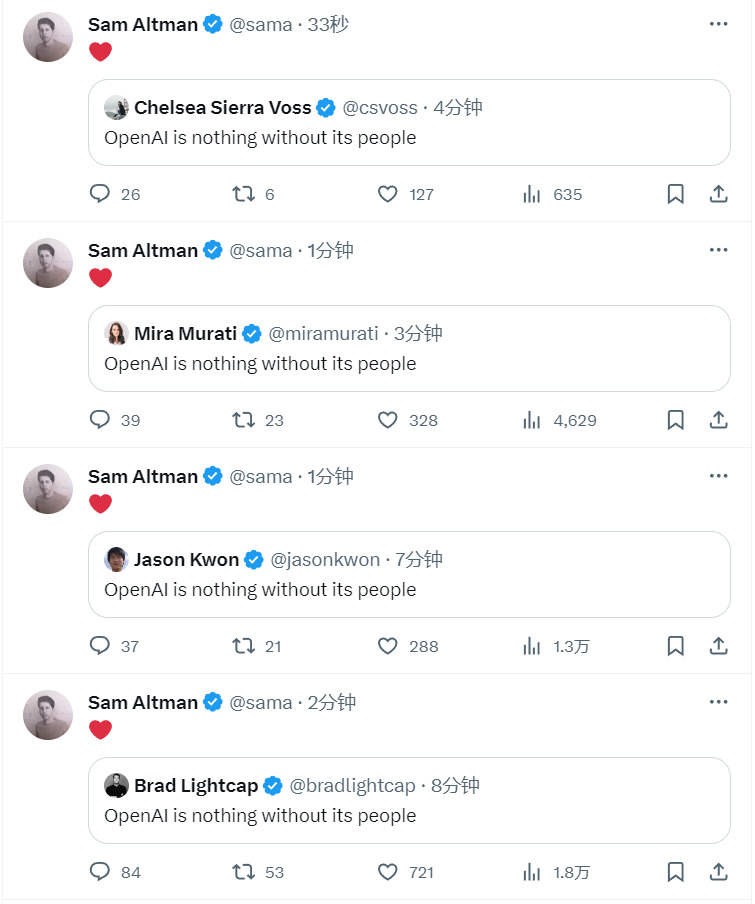Open more options on Brad Lightcap quote tweet
Screen dimensions: 755x904
718,702
